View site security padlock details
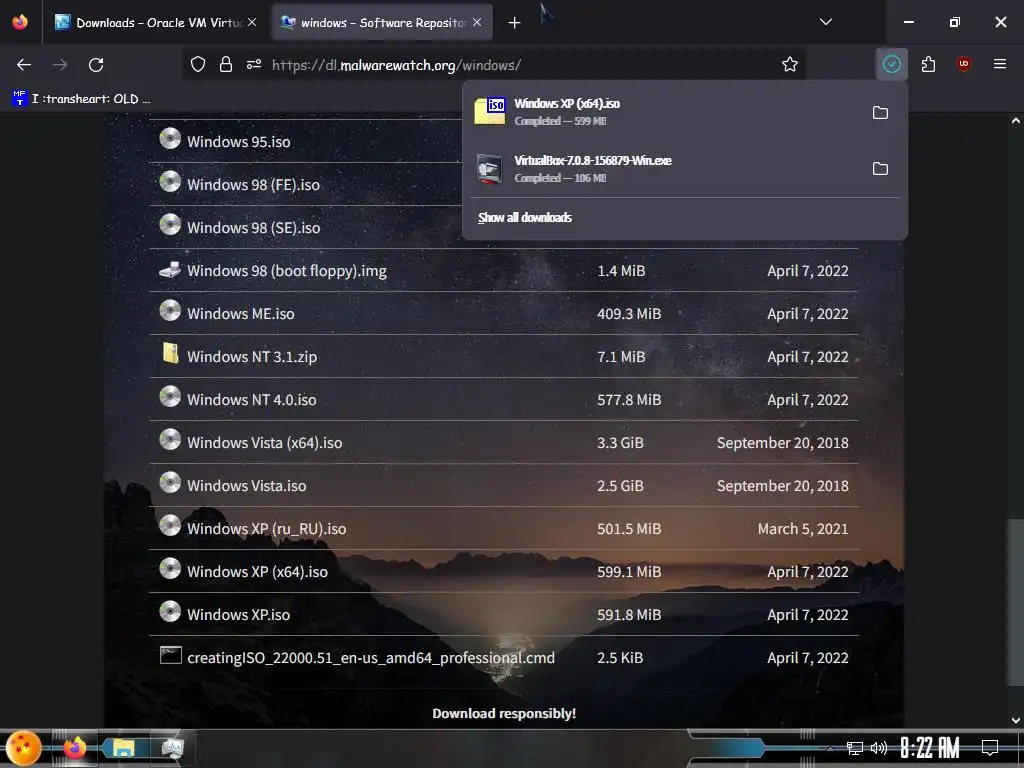 (226, 65)
